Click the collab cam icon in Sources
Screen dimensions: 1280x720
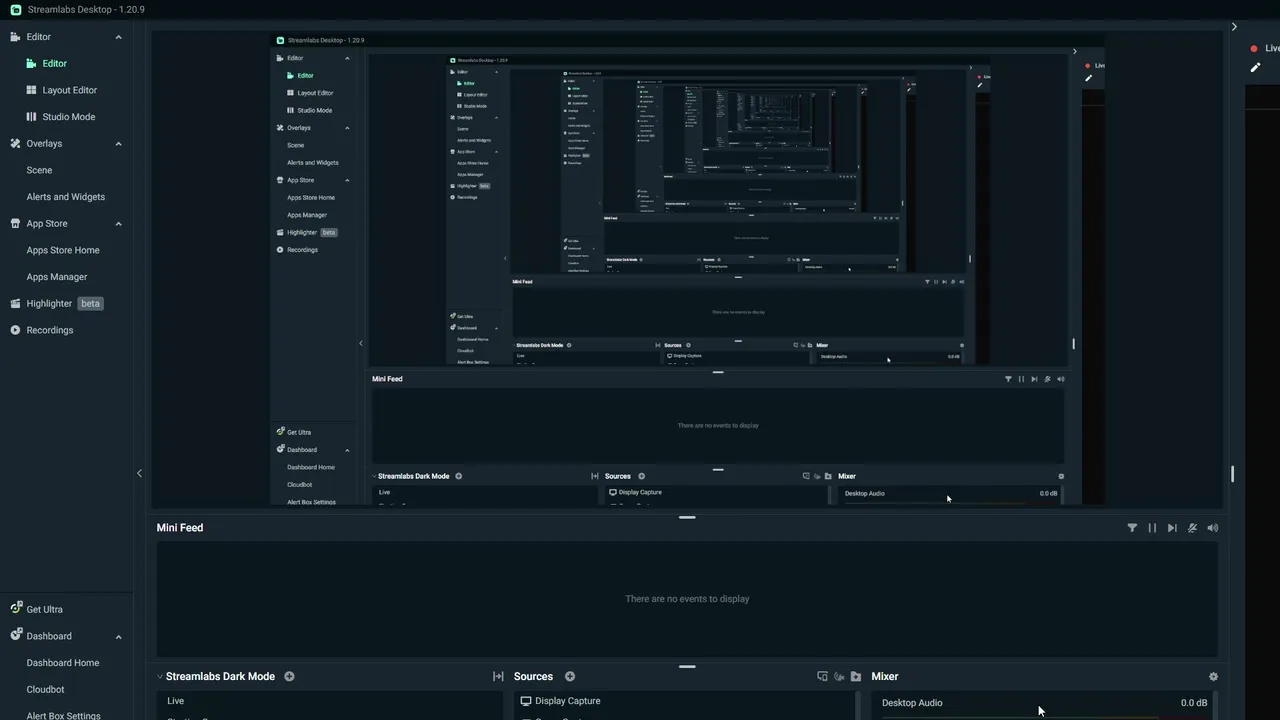[839, 676]
